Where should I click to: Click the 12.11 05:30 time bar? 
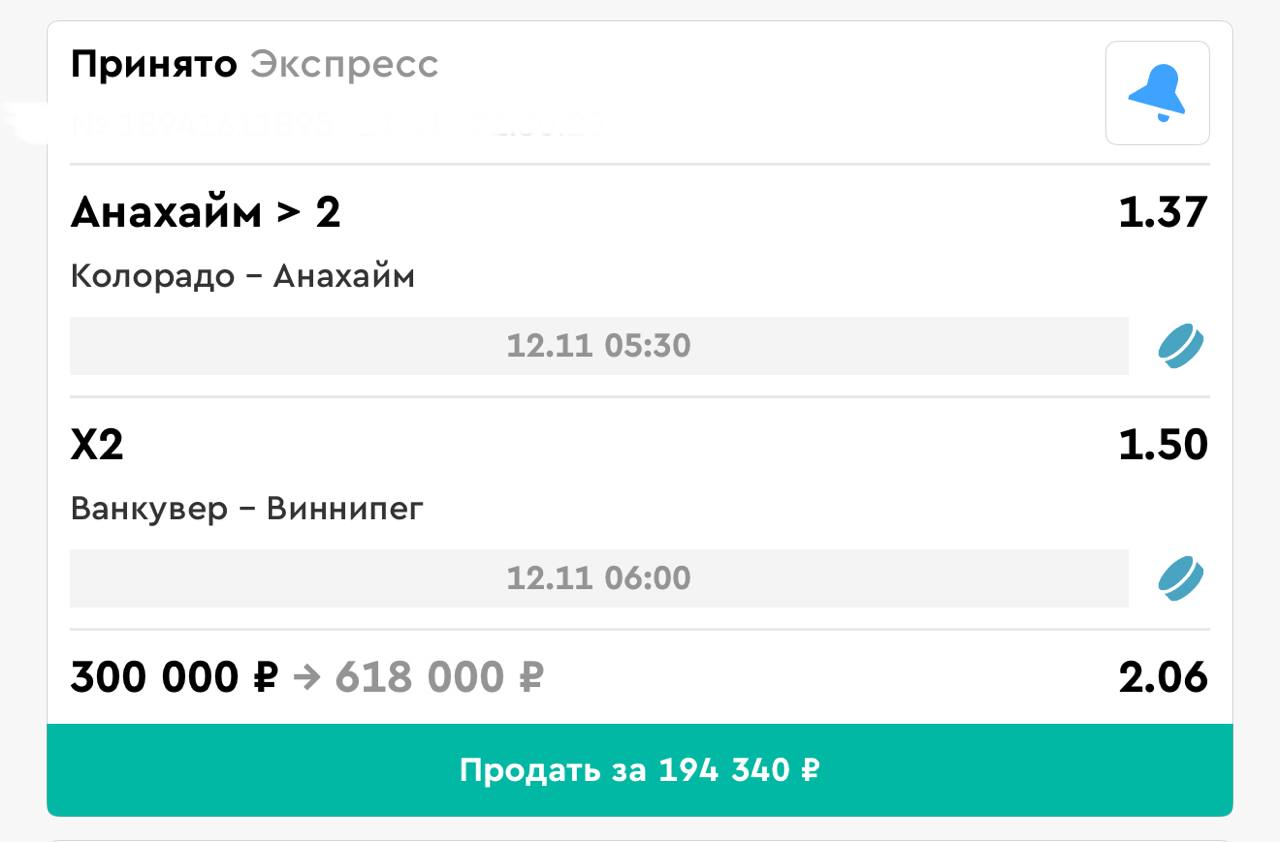tap(598, 346)
